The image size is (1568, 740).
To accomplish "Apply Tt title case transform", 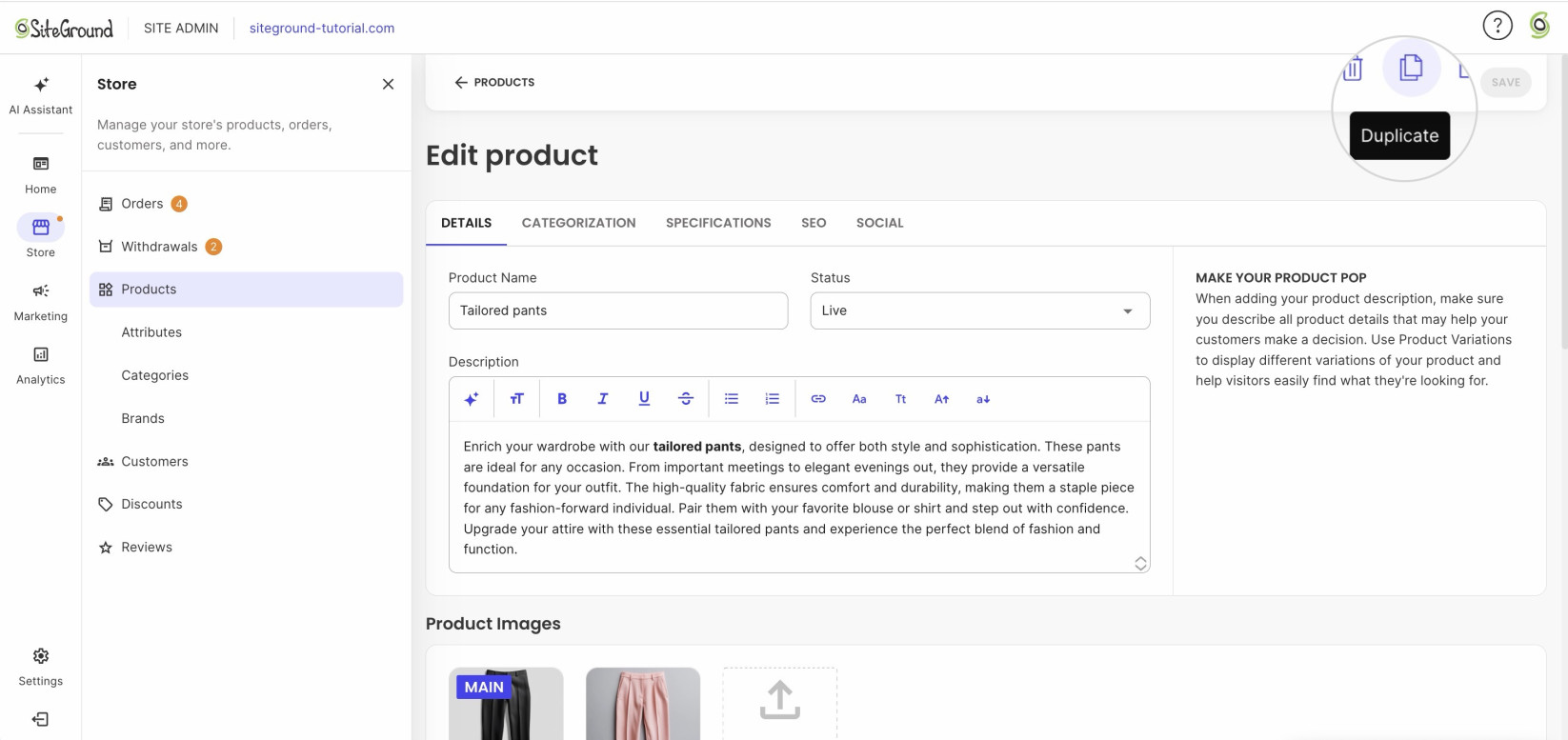I will [900, 399].
